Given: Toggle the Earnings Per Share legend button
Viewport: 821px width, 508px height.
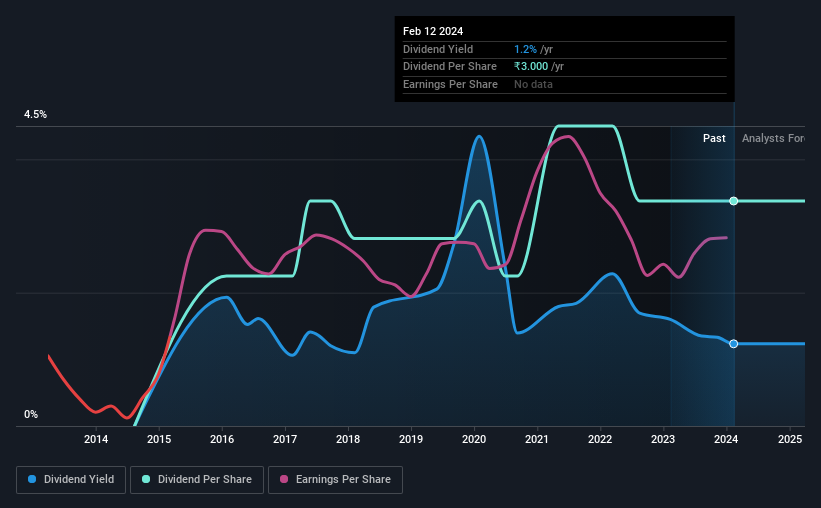Looking at the screenshot, I should pyautogui.click(x=335, y=480).
